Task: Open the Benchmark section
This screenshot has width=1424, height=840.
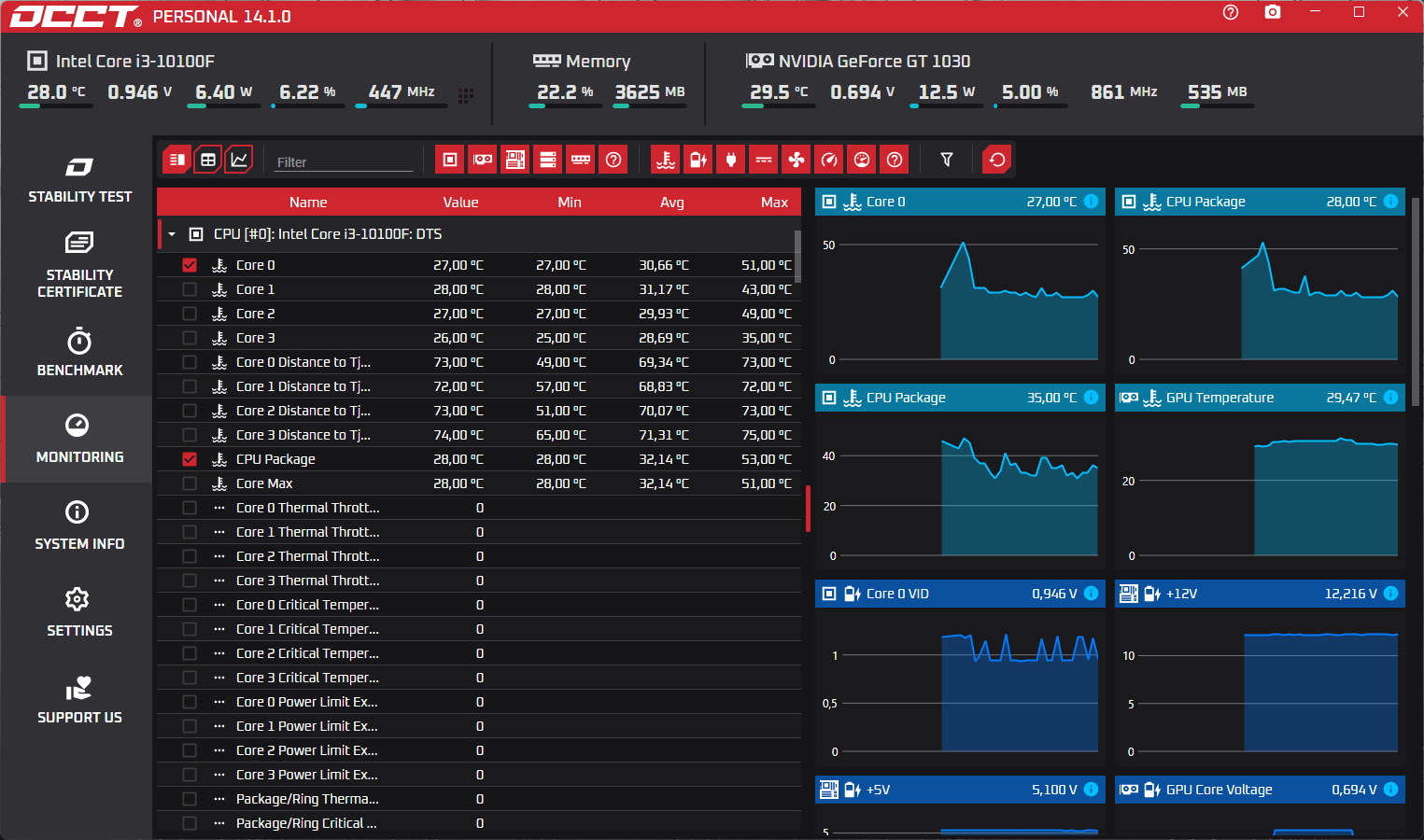Action: [79, 353]
